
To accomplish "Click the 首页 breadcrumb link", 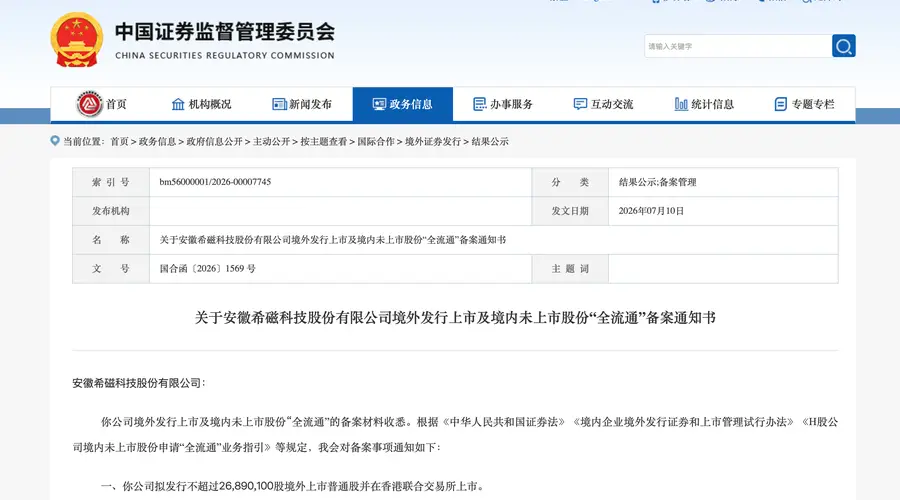I will click(119, 142).
